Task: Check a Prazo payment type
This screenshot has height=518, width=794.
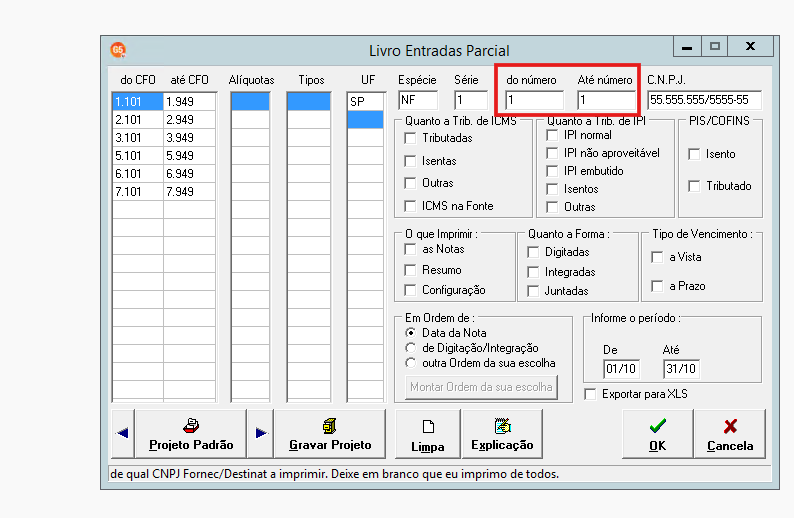Action: 657,287
